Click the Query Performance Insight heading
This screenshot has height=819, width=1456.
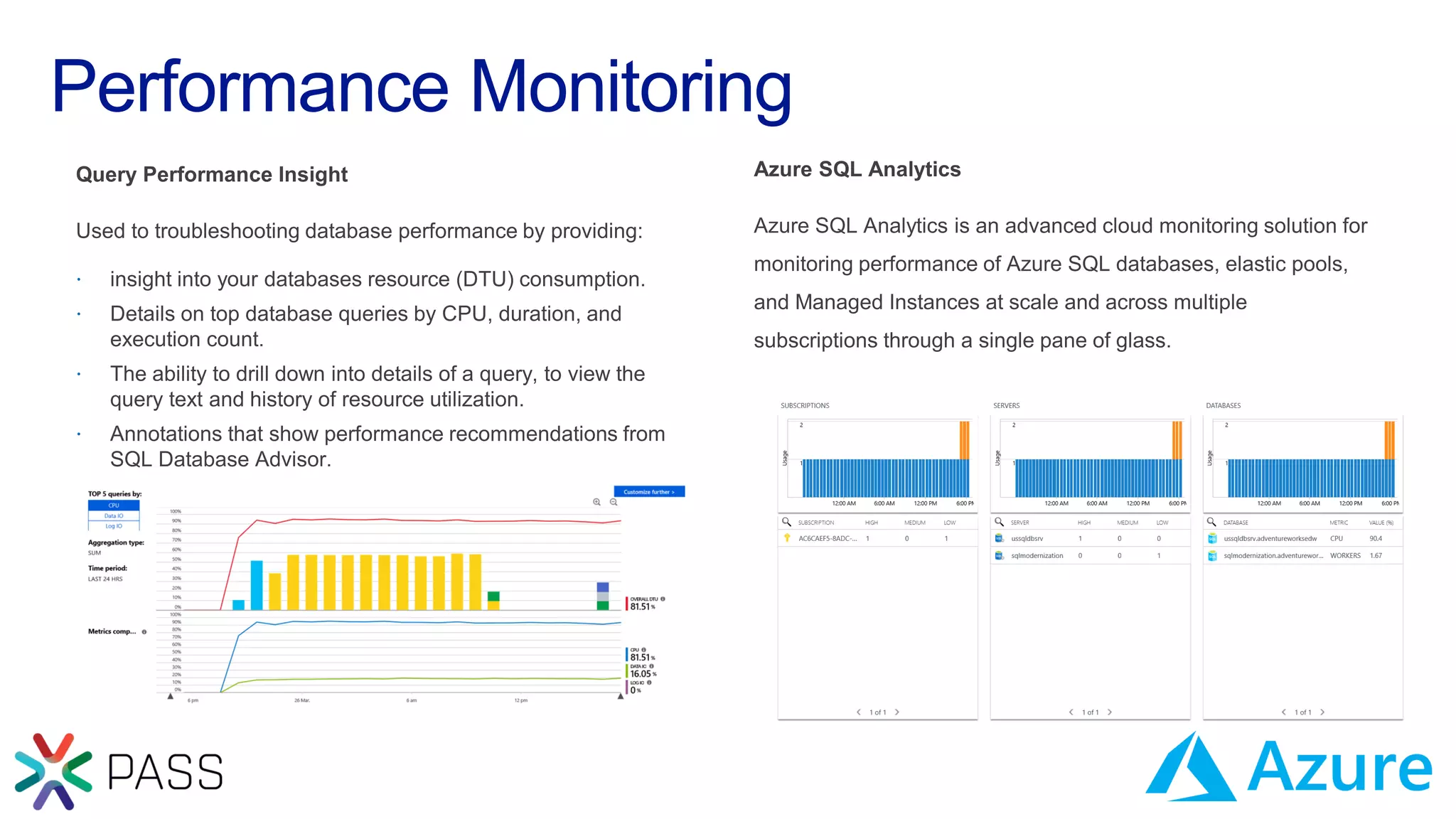click(212, 175)
